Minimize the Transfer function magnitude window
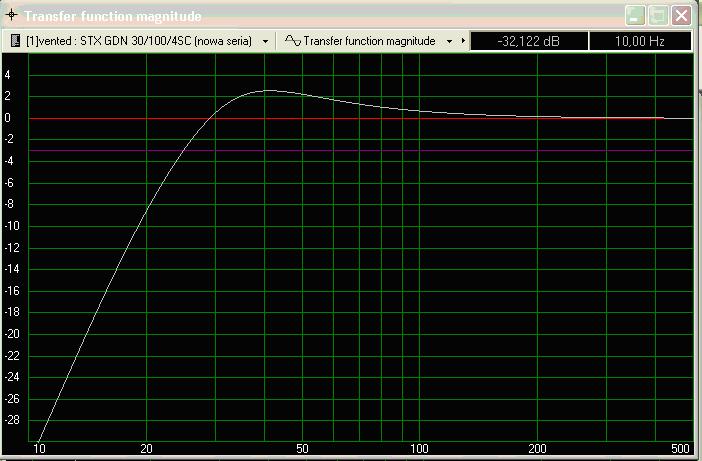702x461 pixels. click(x=635, y=16)
